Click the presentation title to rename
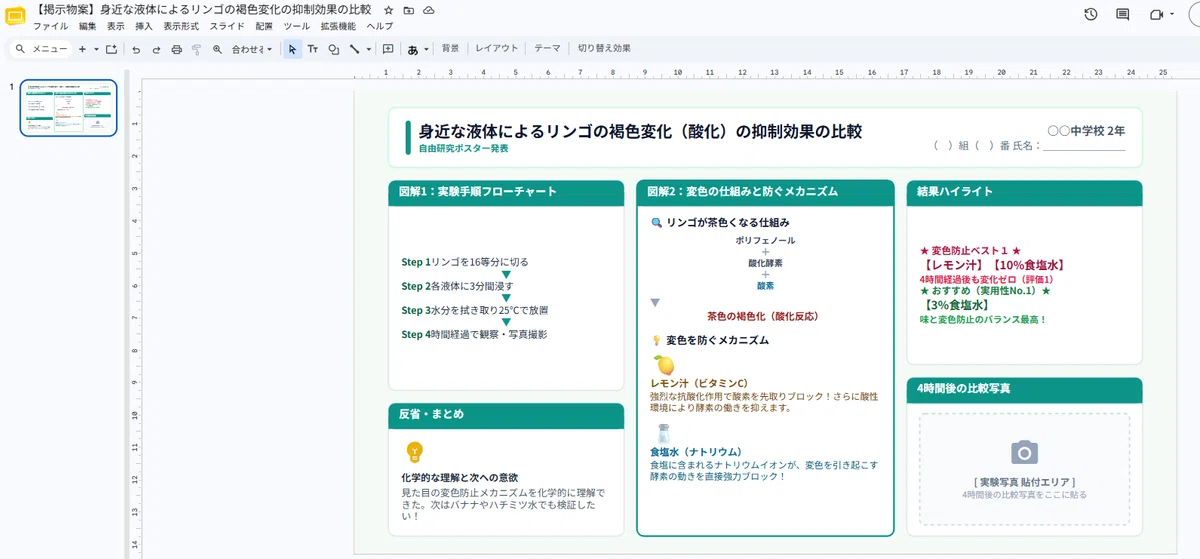The image size is (1200, 559). (x=202, y=10)
